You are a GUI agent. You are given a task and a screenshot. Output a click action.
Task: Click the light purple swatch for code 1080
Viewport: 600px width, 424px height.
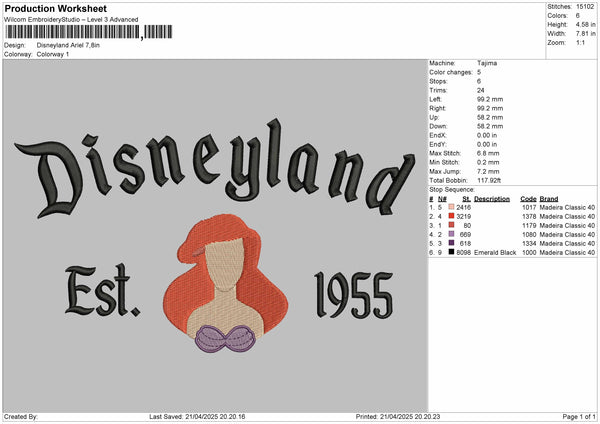coord(452,234)
